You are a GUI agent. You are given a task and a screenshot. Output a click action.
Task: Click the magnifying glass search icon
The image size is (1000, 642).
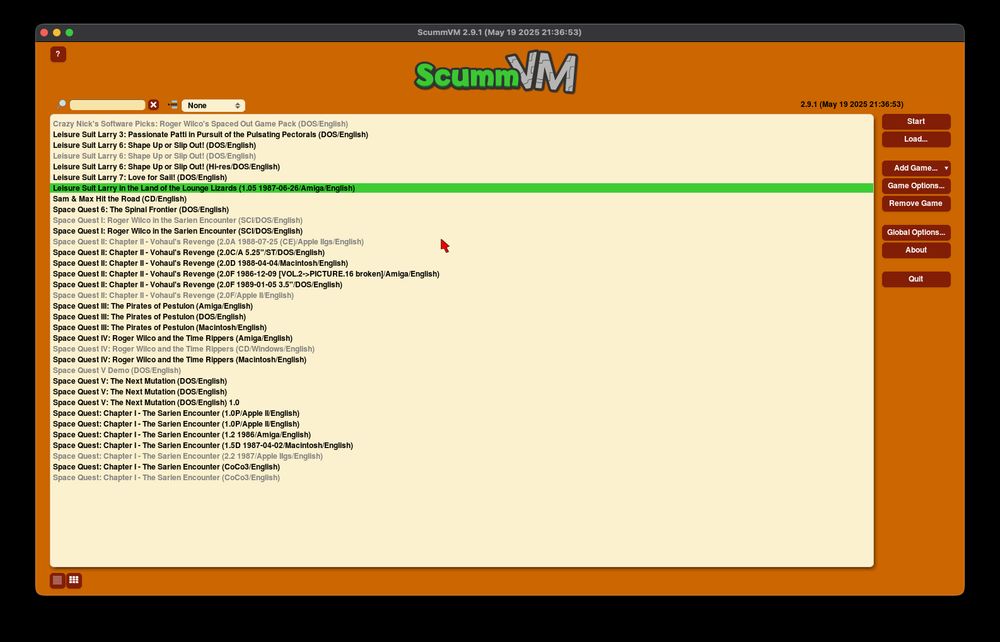tap(62, 105)
